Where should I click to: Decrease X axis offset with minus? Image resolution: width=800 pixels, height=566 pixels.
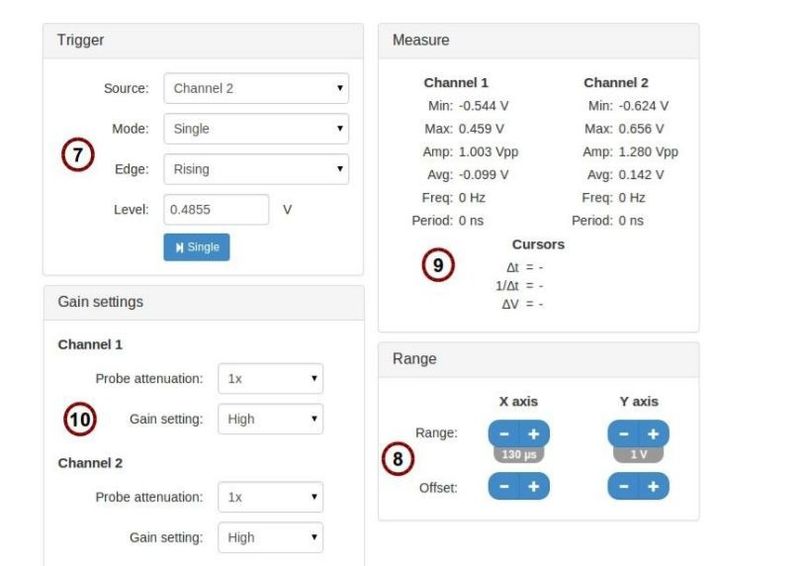tap(504, 486)
